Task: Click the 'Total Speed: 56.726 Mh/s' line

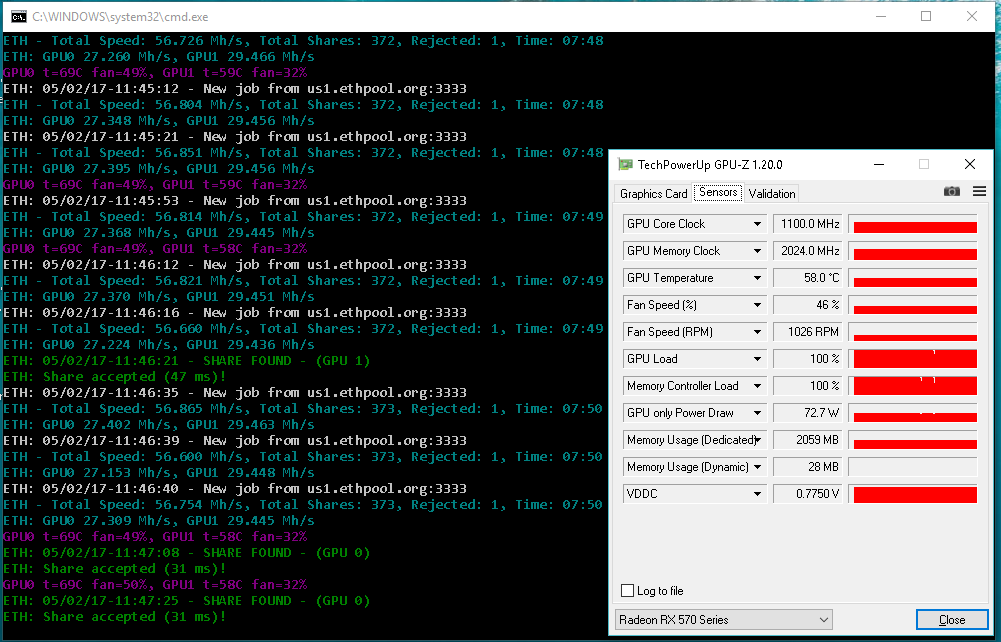Action: click(x=303, y=41)
